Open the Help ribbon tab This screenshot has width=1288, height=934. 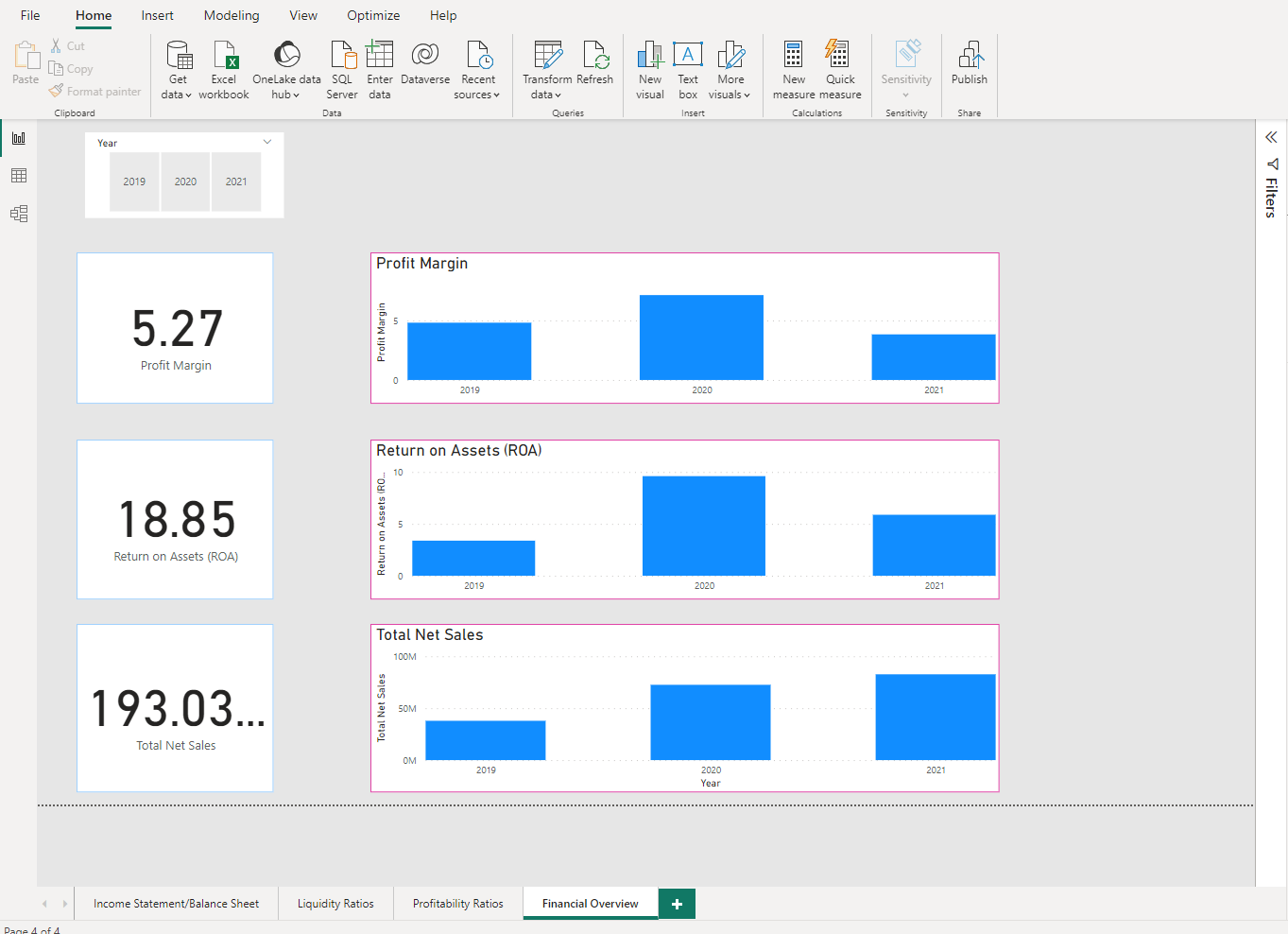443,15
